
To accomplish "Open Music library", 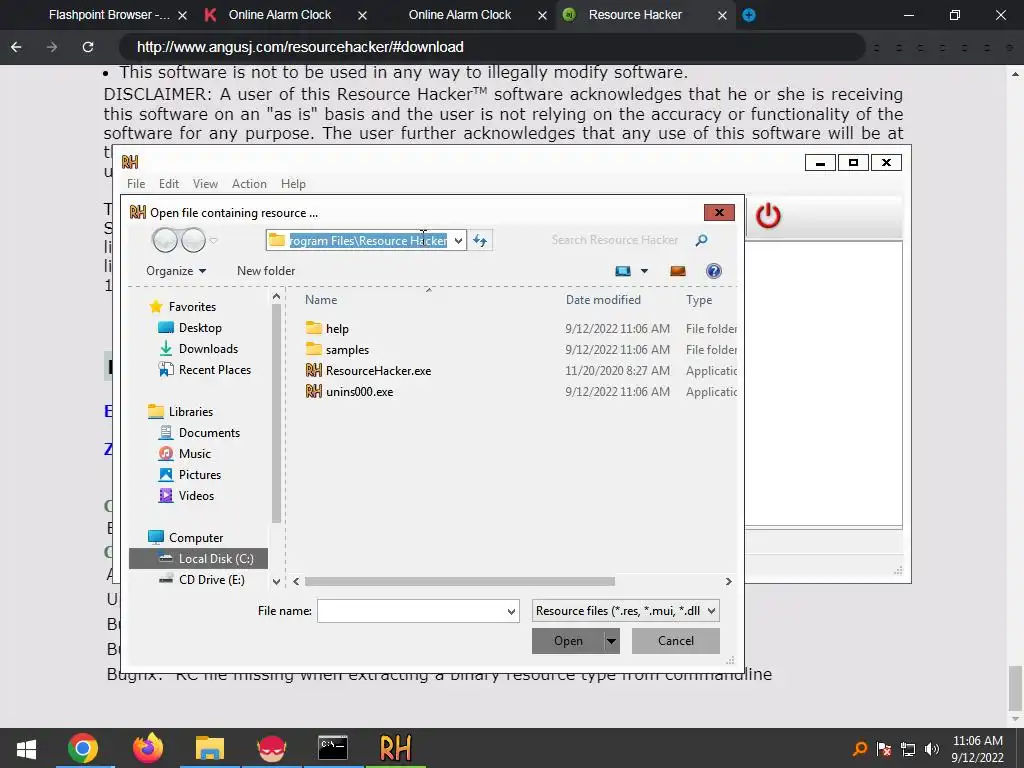I will click(x=195, y=453).
